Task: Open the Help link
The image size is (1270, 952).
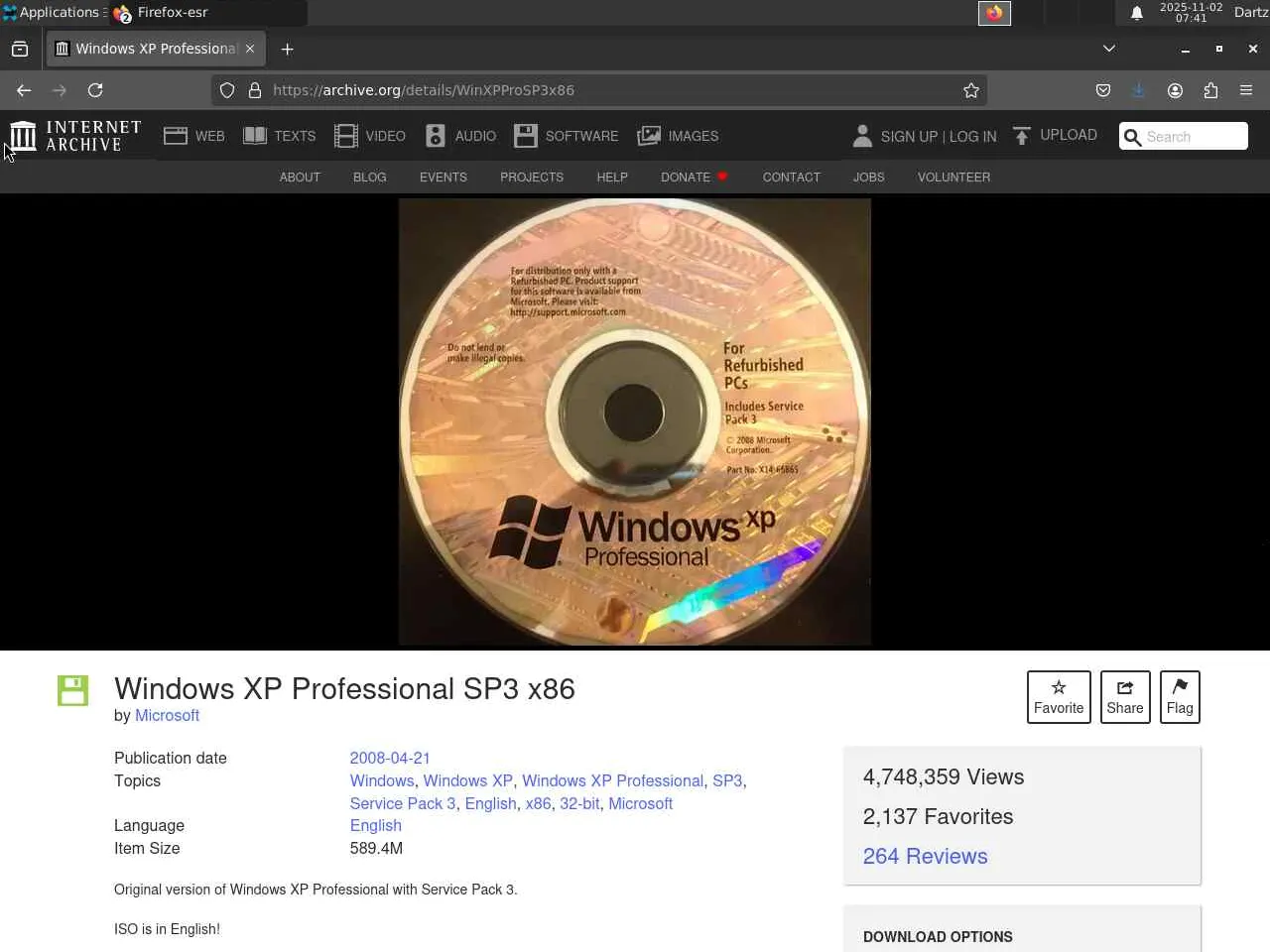Action: point(612,178)
